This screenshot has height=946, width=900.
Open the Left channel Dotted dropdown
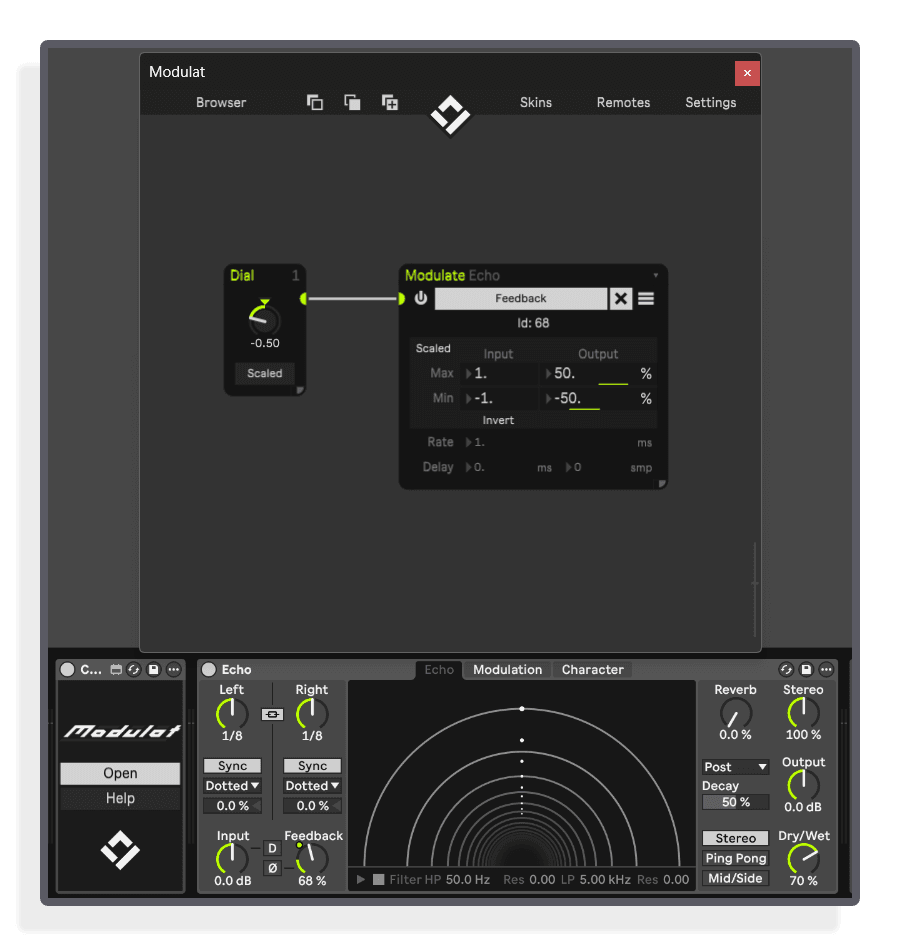232,786
